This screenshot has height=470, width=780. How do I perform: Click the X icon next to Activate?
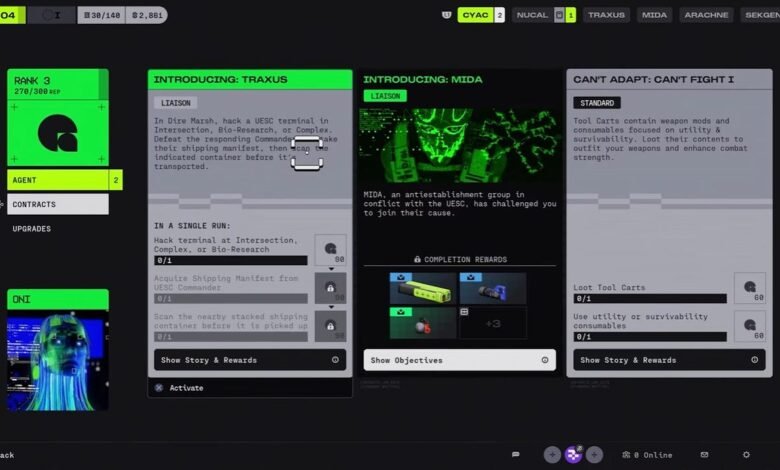159,388
